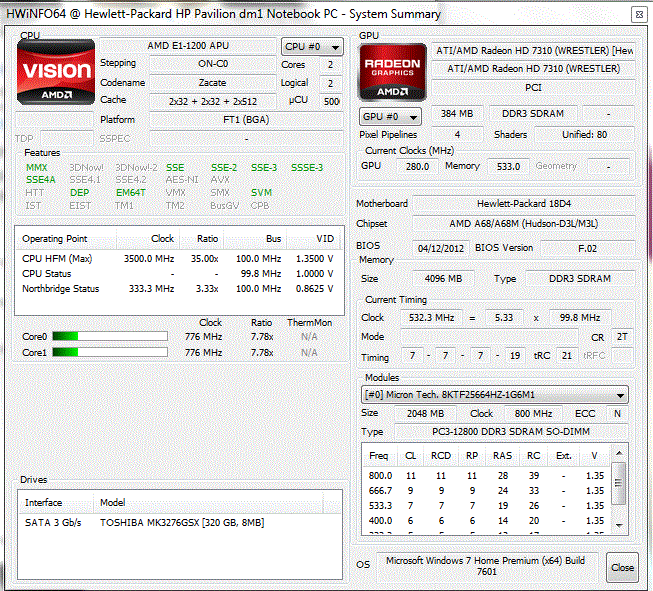Select the 400.0 frequency timing row
Image resolution: width=653 pixels, height=591 pixels.
[x=486, y=521]
